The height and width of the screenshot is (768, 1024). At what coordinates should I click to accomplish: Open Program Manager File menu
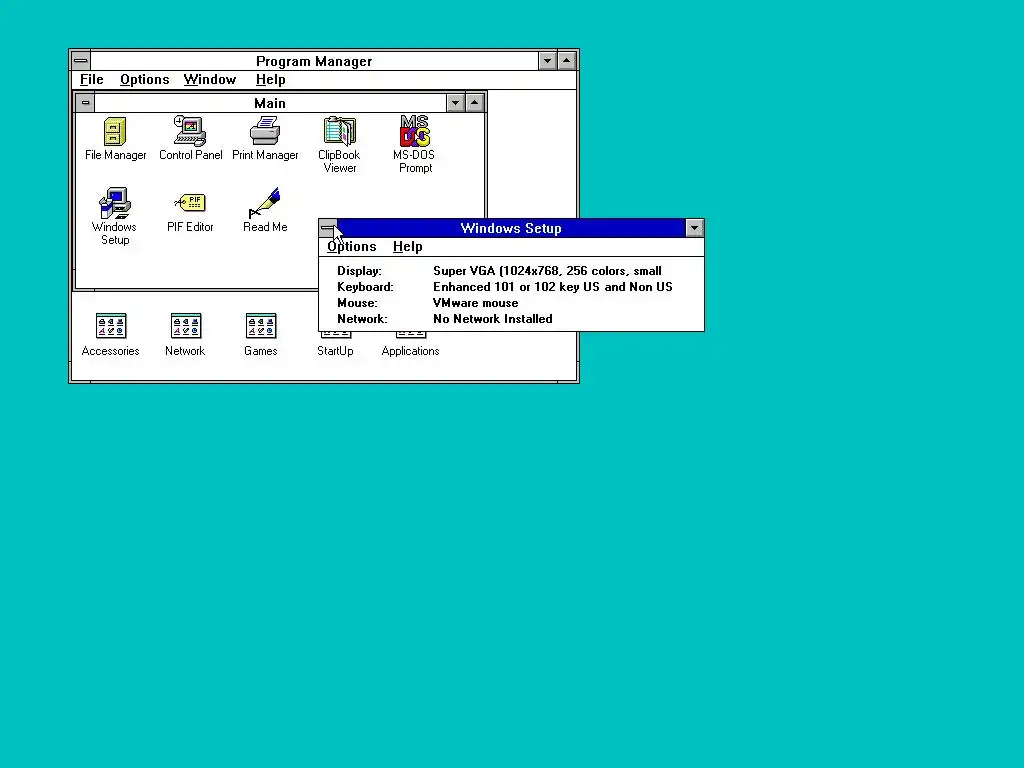pos(91,80)
